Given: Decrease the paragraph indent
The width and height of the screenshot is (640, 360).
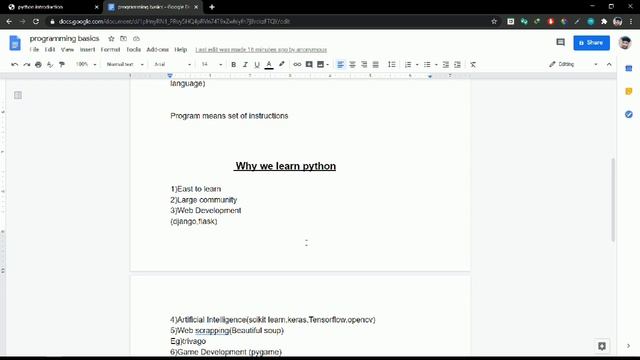Looking at the screenshot, I should coord(446,64).
